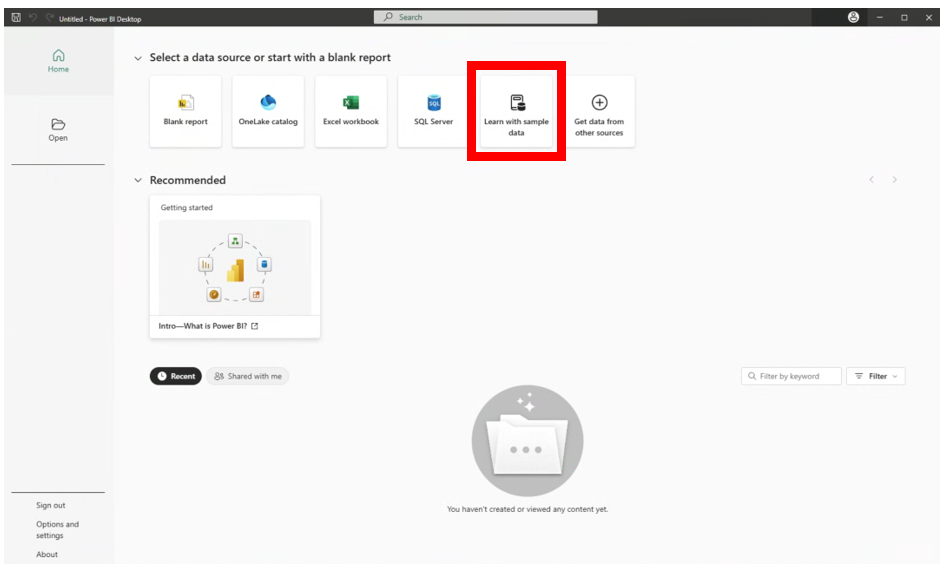Switch to Shared with me tab
Viewport: 945px width, 572px height.
248,376
